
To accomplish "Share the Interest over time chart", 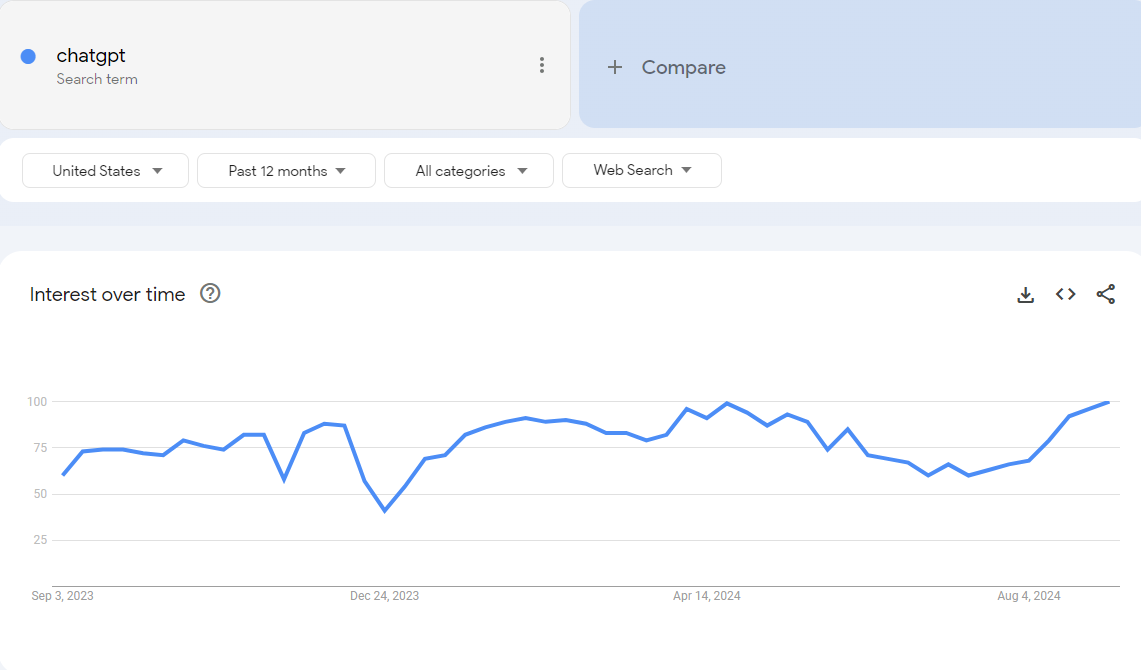I will pos(1105,294).
